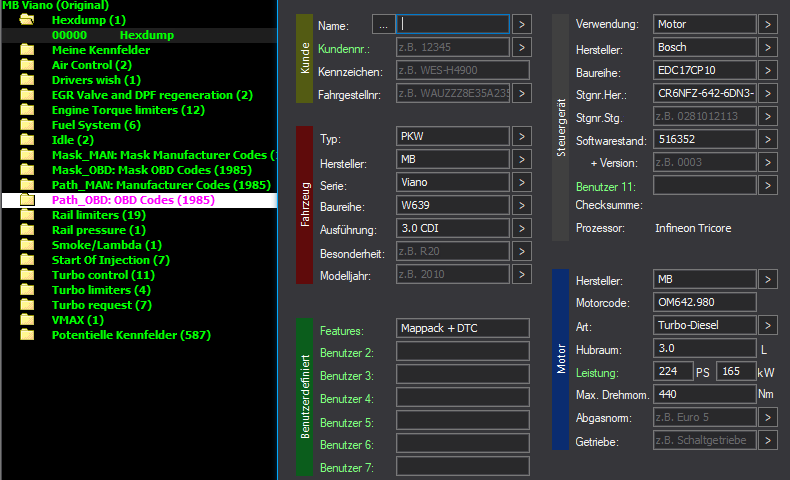Click folder icon beside Air Control (2)
Screen dimensions: 790x480
[27, 65]
